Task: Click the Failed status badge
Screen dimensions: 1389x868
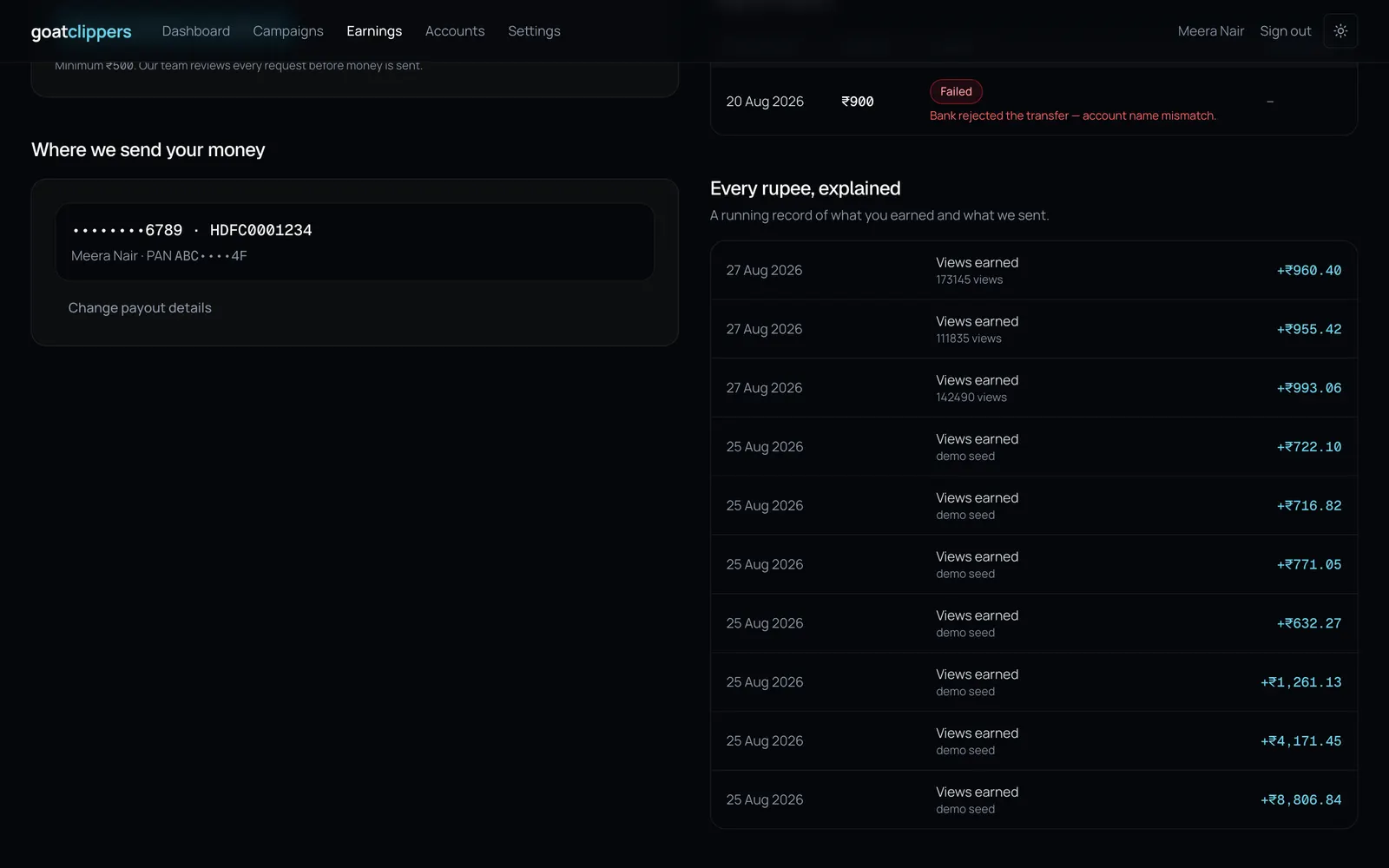Action: (956, 91)
